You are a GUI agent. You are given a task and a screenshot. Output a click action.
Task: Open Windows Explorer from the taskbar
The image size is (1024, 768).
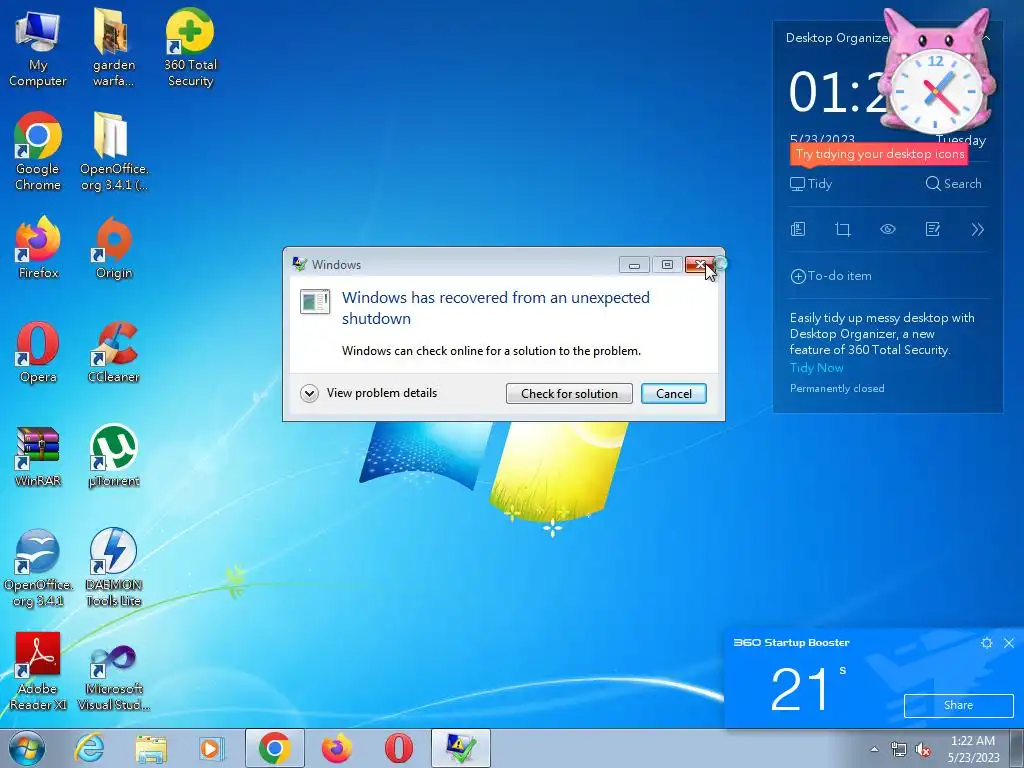point(151,748)
